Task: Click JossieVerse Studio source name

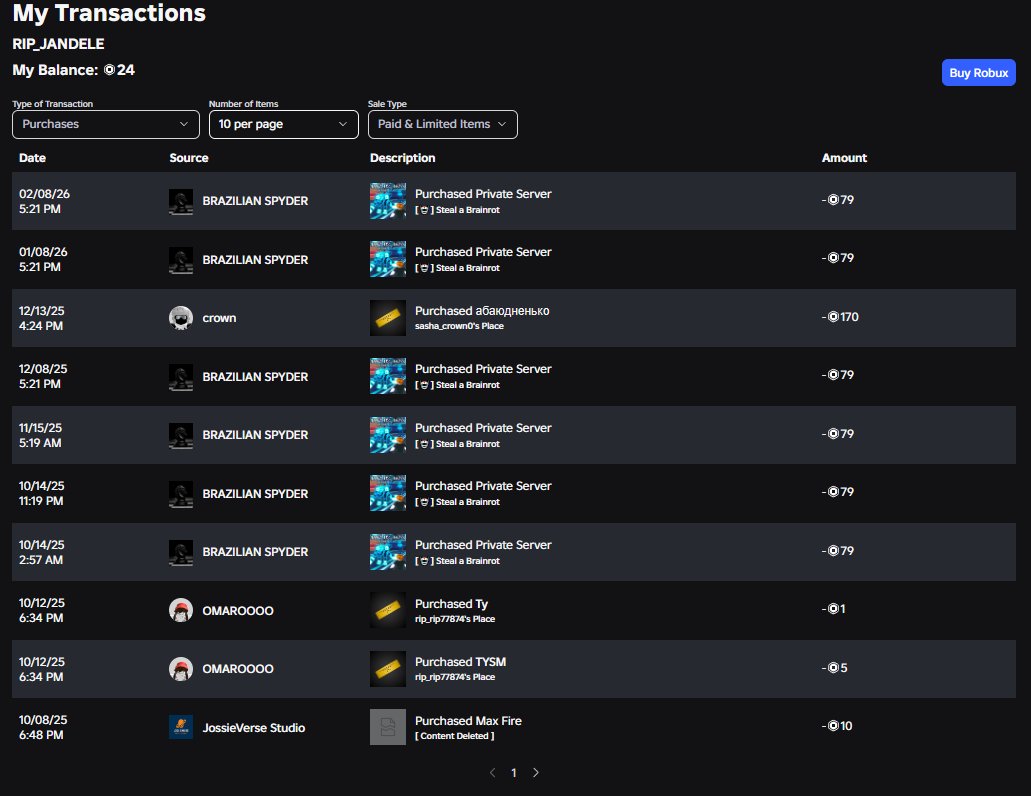Action: click(254, 728)
